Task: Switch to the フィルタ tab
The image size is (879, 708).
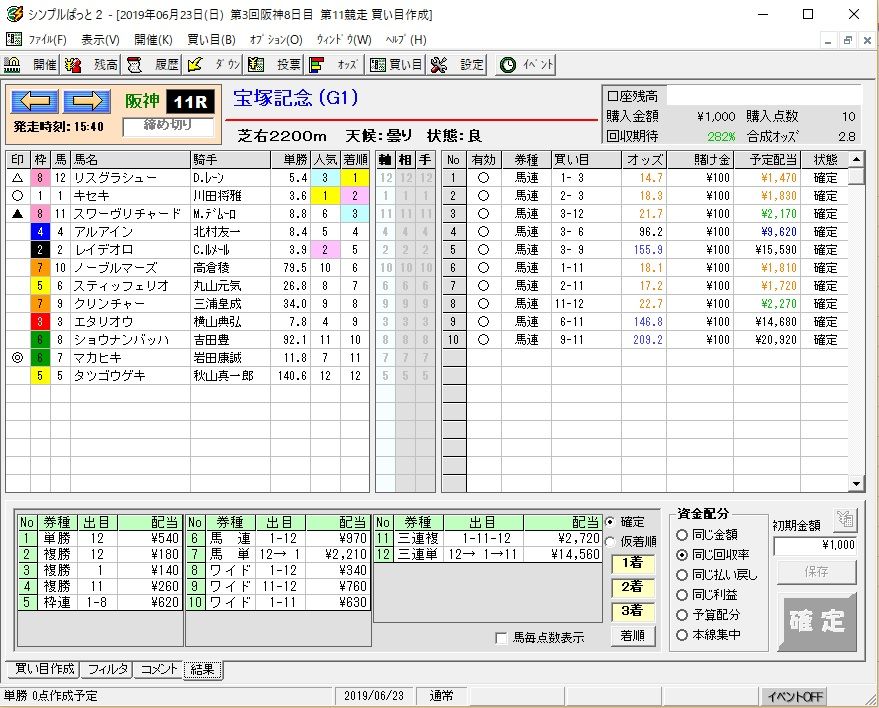Action: tap(107, 669)
